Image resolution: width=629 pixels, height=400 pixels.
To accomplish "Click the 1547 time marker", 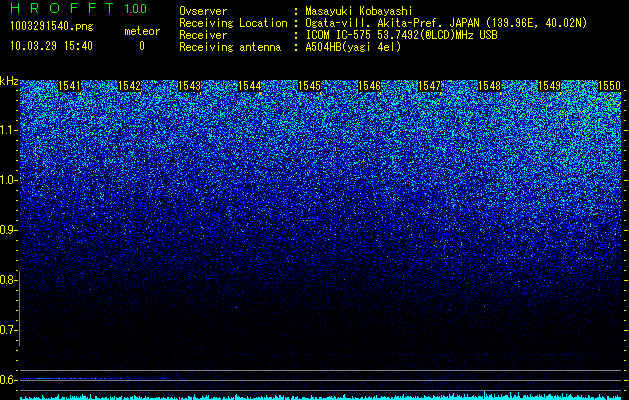I will [x=430, y=86].
